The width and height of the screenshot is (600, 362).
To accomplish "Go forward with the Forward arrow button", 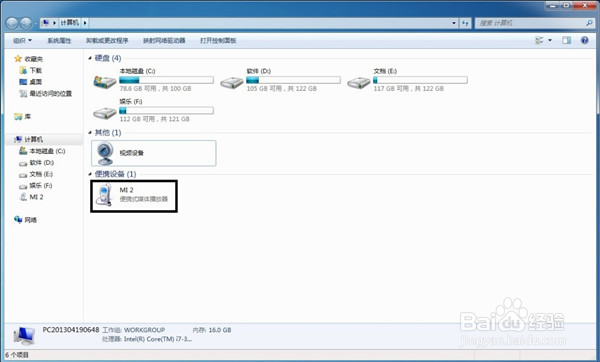I will [x=26, y=23].
